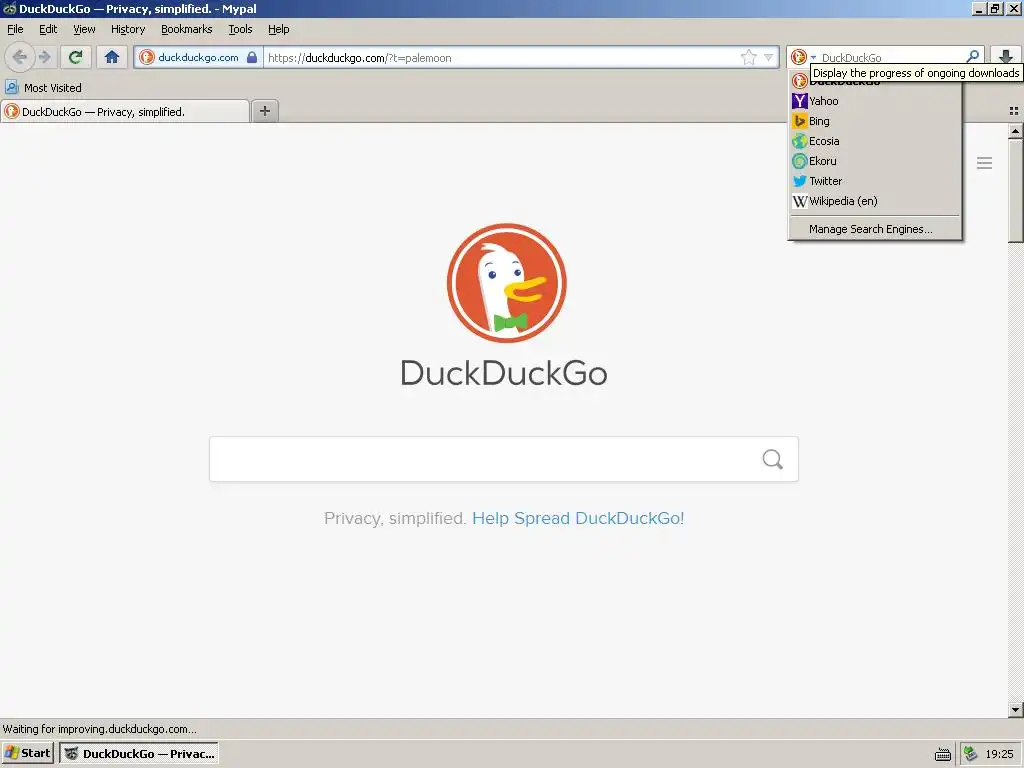Bookmark this page with the star icon

coord(748,57)
